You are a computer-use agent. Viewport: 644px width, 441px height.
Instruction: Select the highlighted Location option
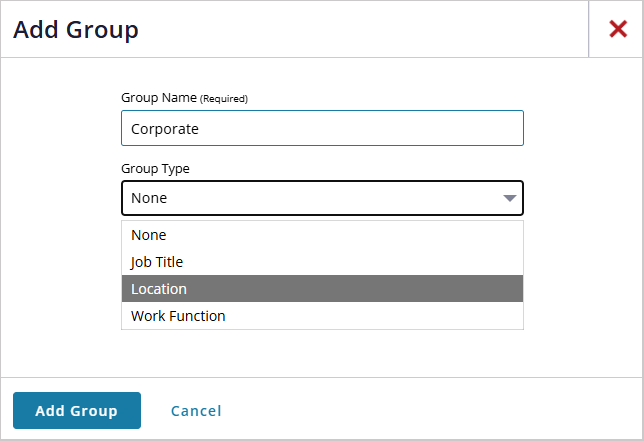[x=322, y=289]
